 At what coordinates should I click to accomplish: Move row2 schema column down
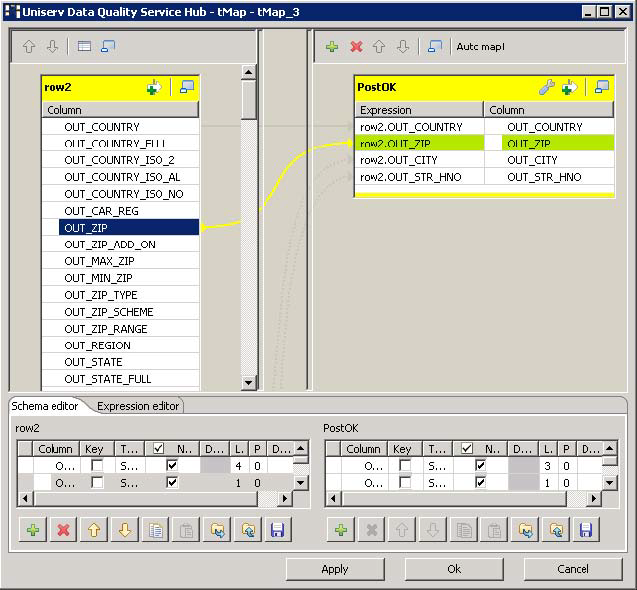[125, 530]
